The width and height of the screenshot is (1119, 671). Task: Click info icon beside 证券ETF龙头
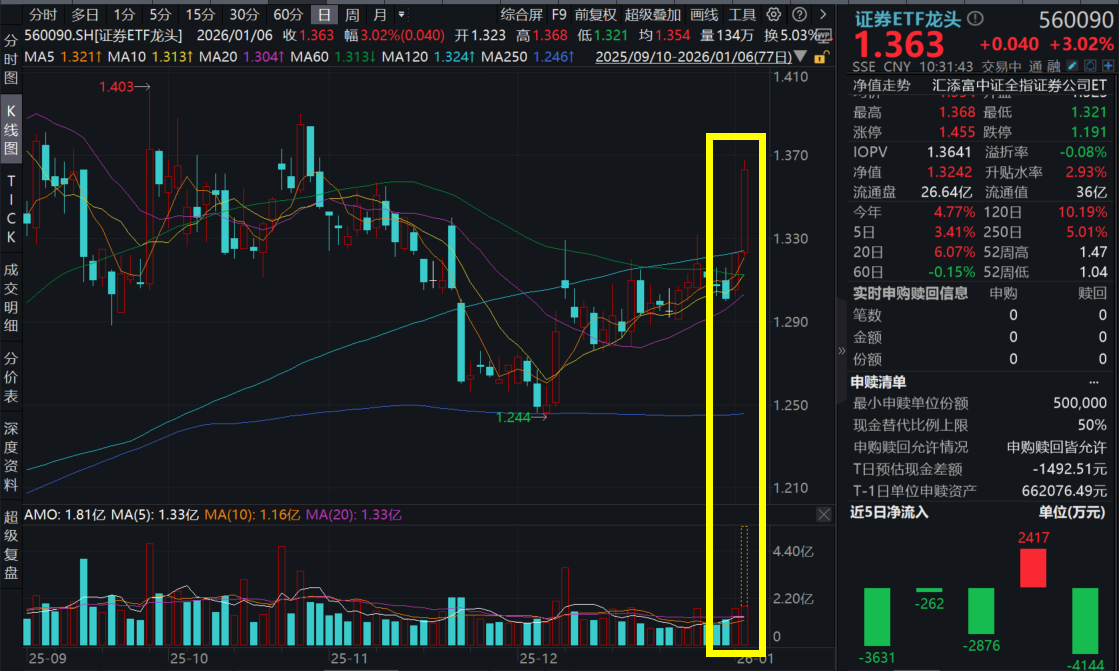(x=975, y=19)
